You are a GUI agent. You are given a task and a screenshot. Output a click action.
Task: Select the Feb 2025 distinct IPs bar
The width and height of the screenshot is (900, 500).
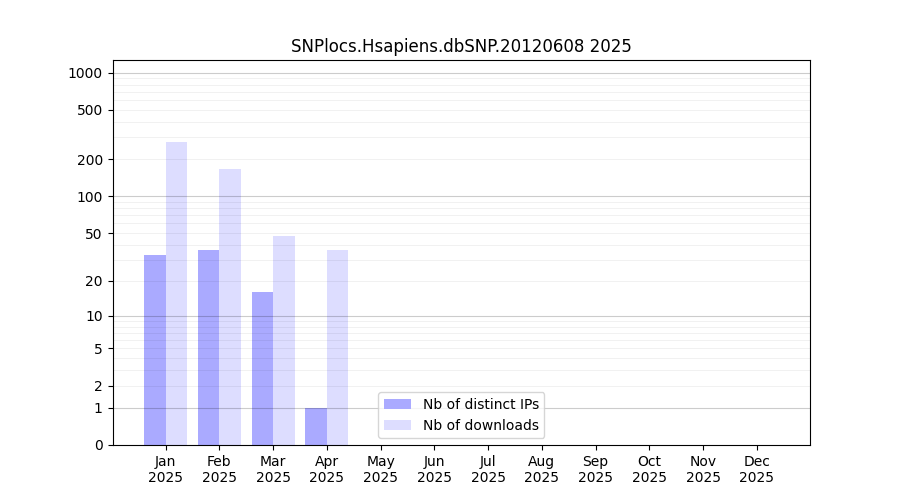click(x=209, y=347)
